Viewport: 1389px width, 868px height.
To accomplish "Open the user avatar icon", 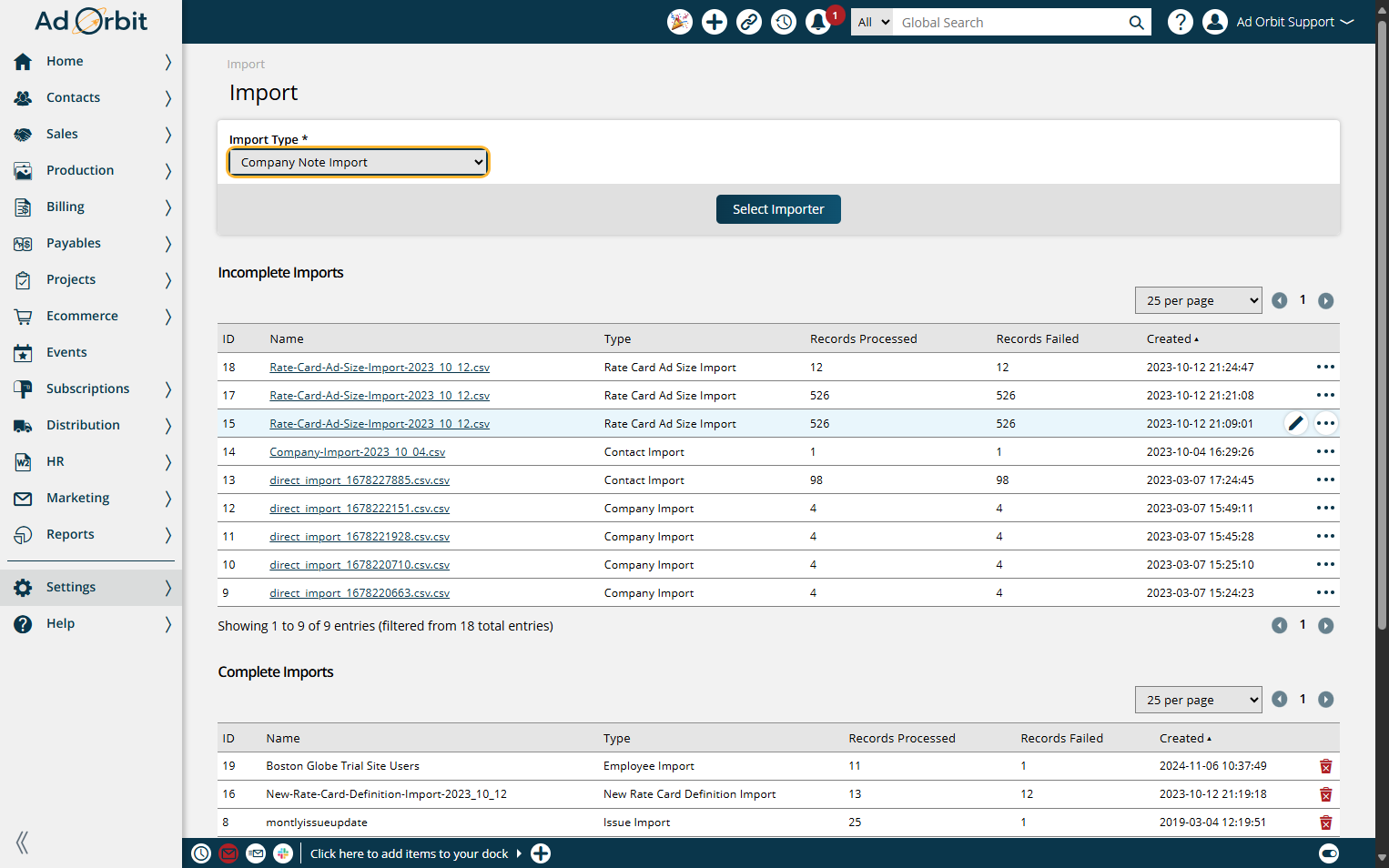I will 1215,22.
